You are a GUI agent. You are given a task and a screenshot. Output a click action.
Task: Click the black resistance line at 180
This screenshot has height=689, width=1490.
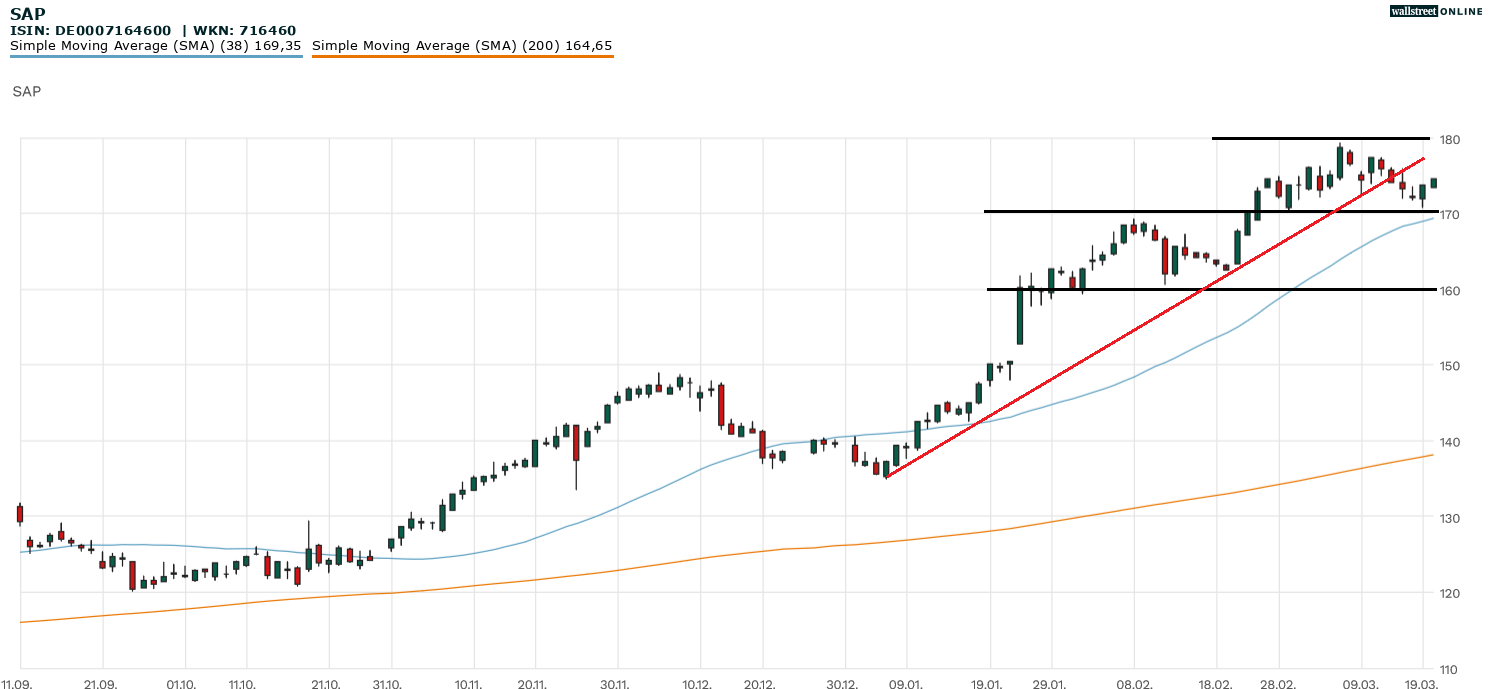1320,138
